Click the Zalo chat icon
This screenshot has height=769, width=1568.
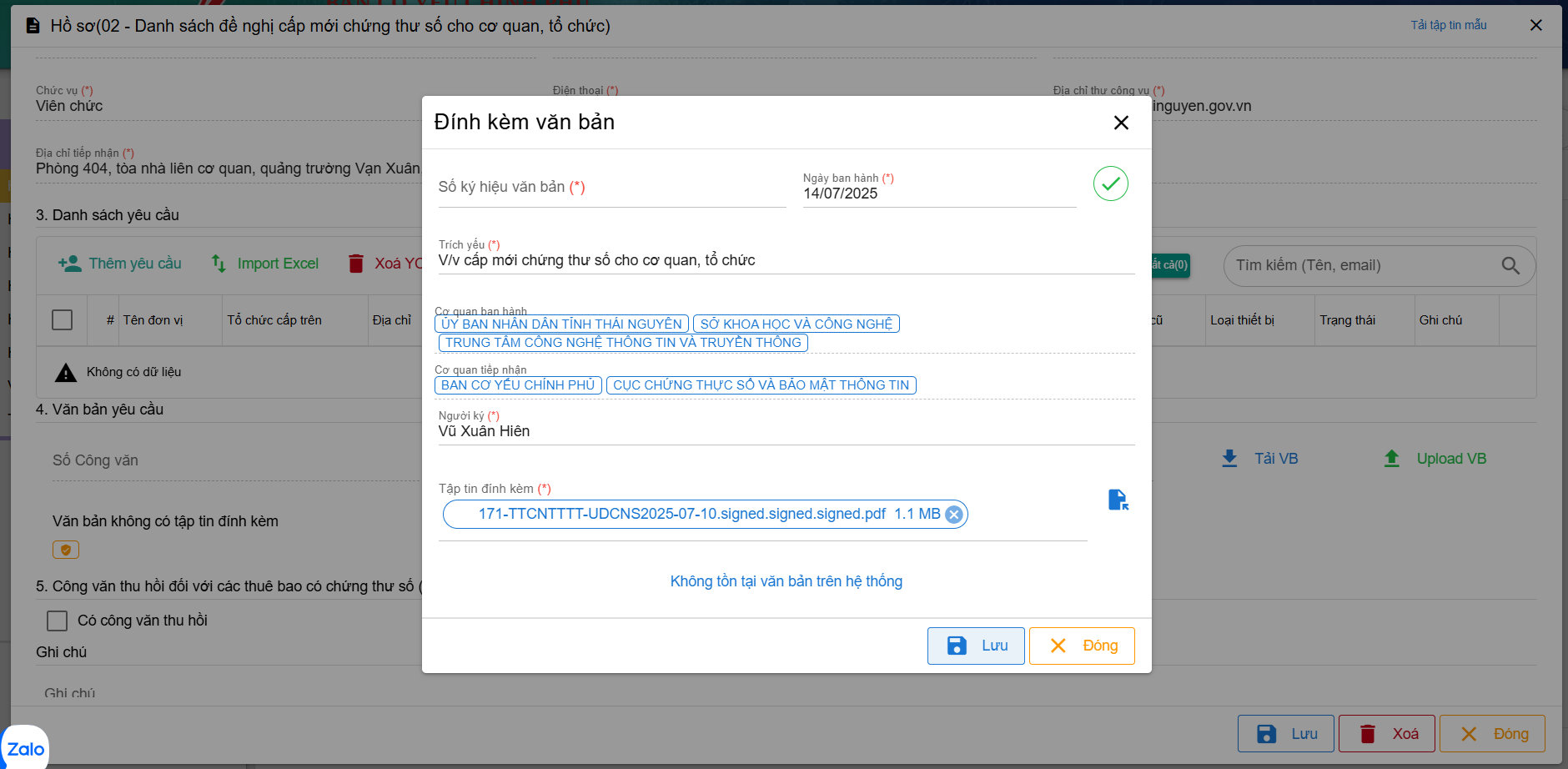pyautogui.click(x=25, y=748)
